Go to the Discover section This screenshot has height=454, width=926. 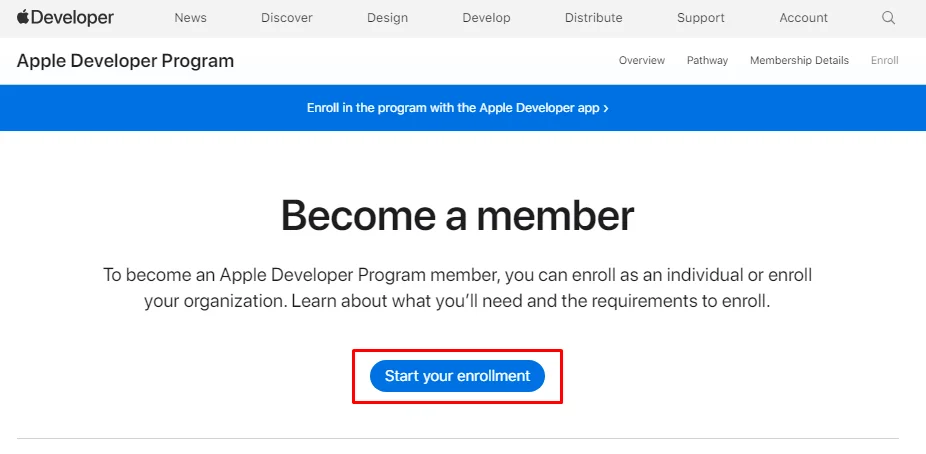287,18
